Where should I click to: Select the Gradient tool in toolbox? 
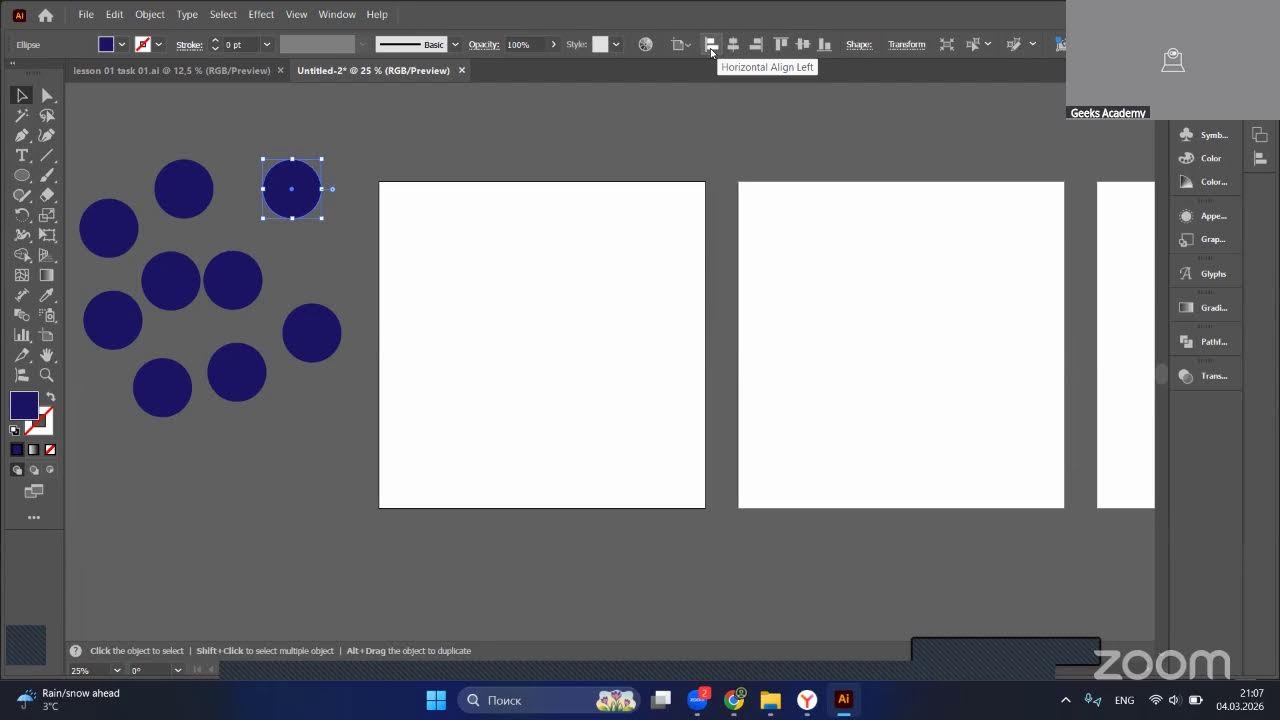tap(47, 275)
